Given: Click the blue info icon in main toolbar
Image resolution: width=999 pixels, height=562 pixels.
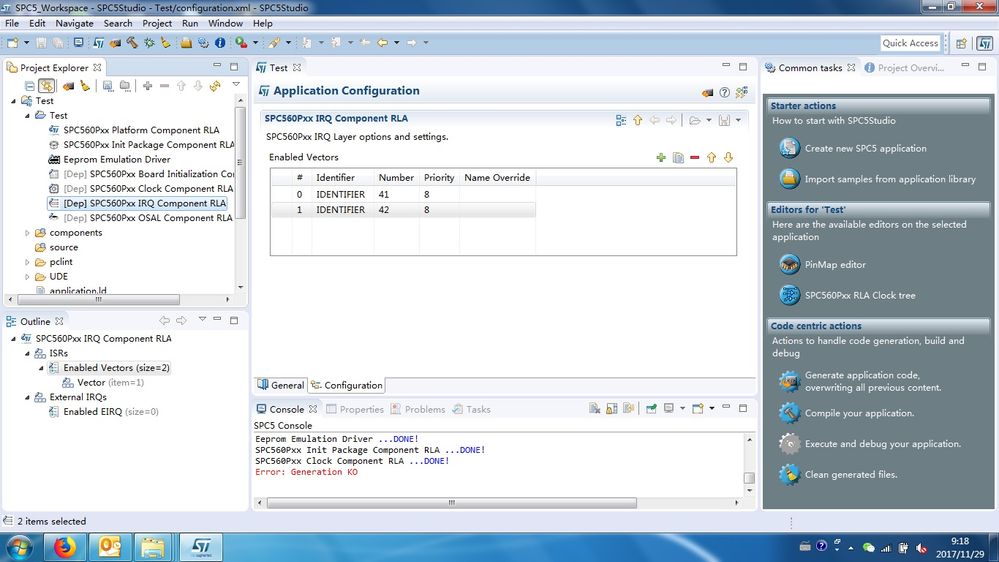Looking at the screenshot, I should tap(220, 43).
